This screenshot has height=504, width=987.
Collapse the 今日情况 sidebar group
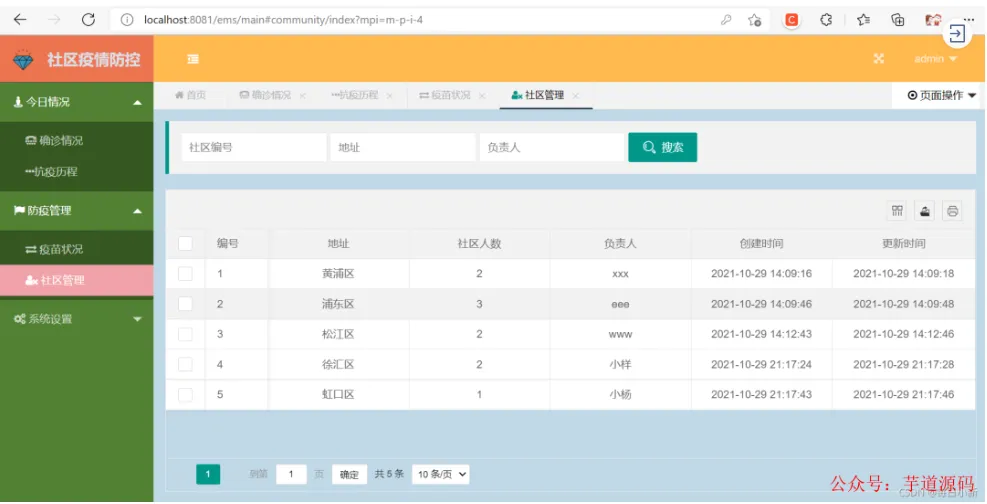(x=77, y=102)
